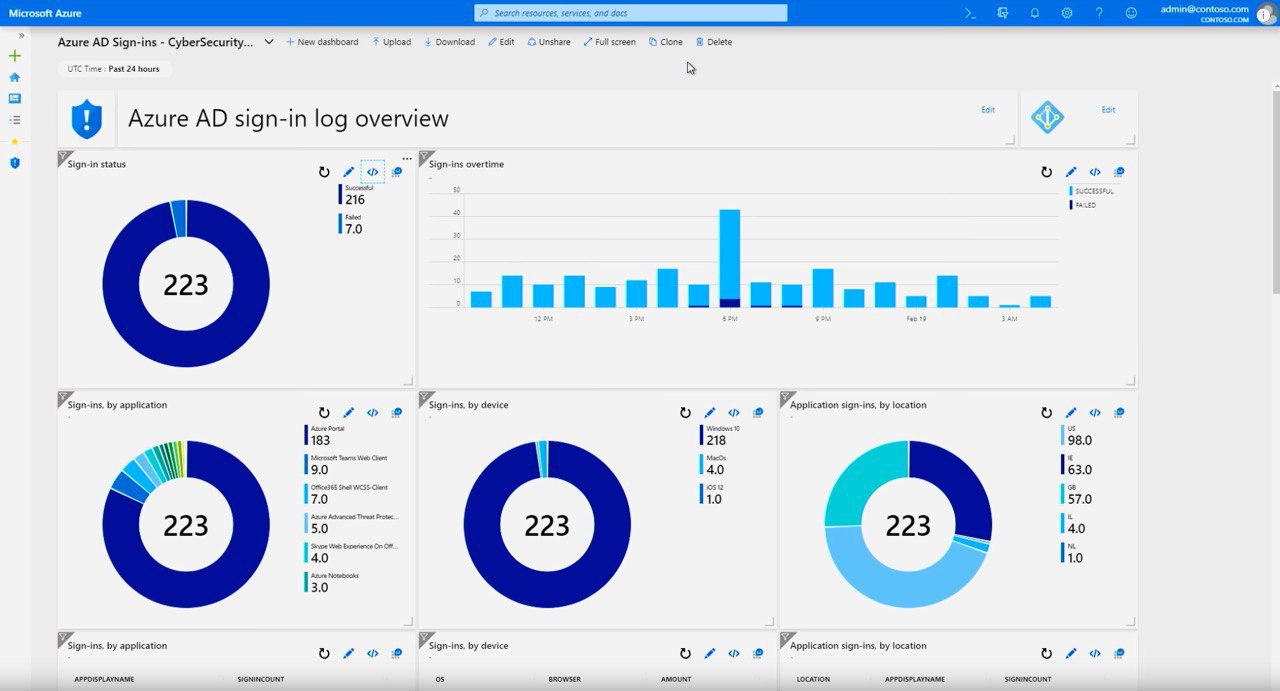Sort by APPDISPLAYNAME in Sign-ins by application table
Viewport: 1280px width, 691px height.
click(105, 679)
